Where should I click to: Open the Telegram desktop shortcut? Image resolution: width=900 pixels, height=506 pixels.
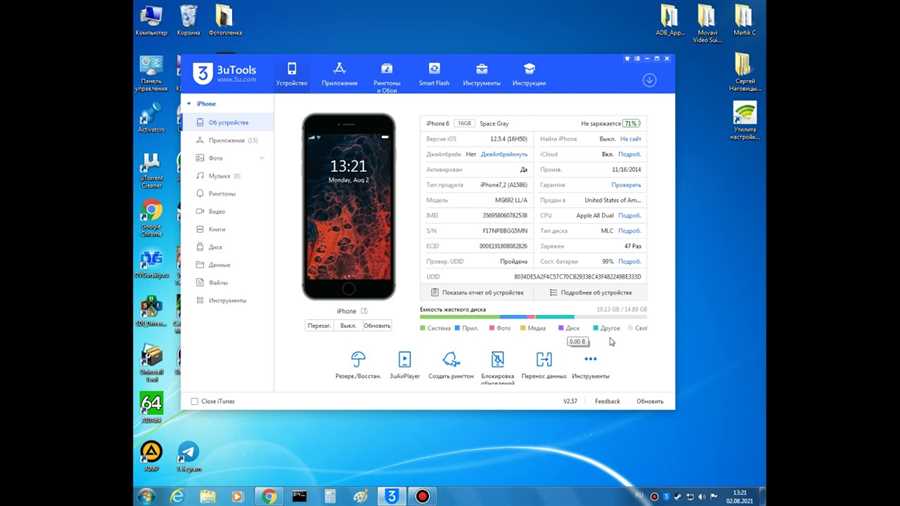(188, 457)
